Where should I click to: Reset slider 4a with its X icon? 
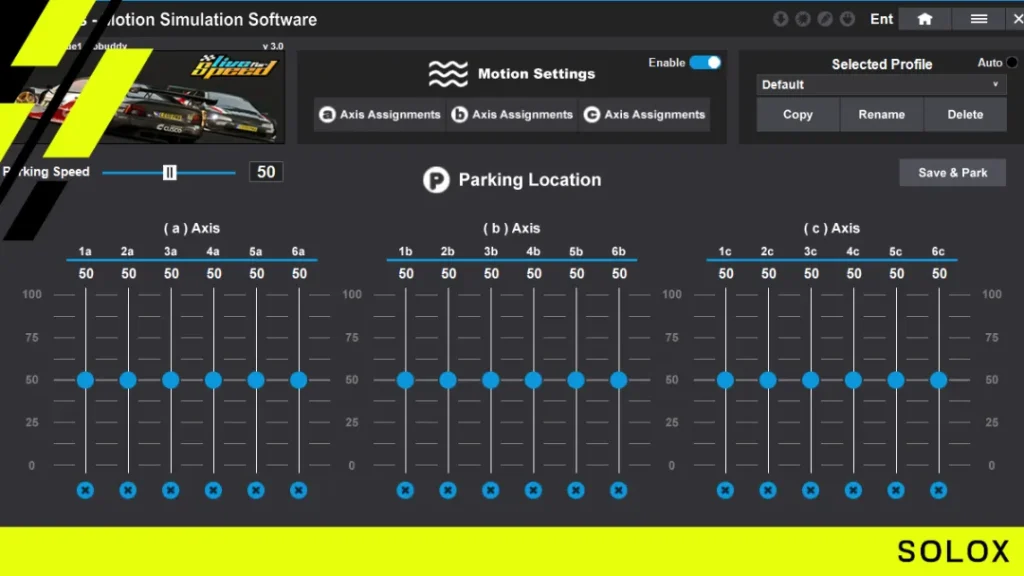tap(213, 490)
